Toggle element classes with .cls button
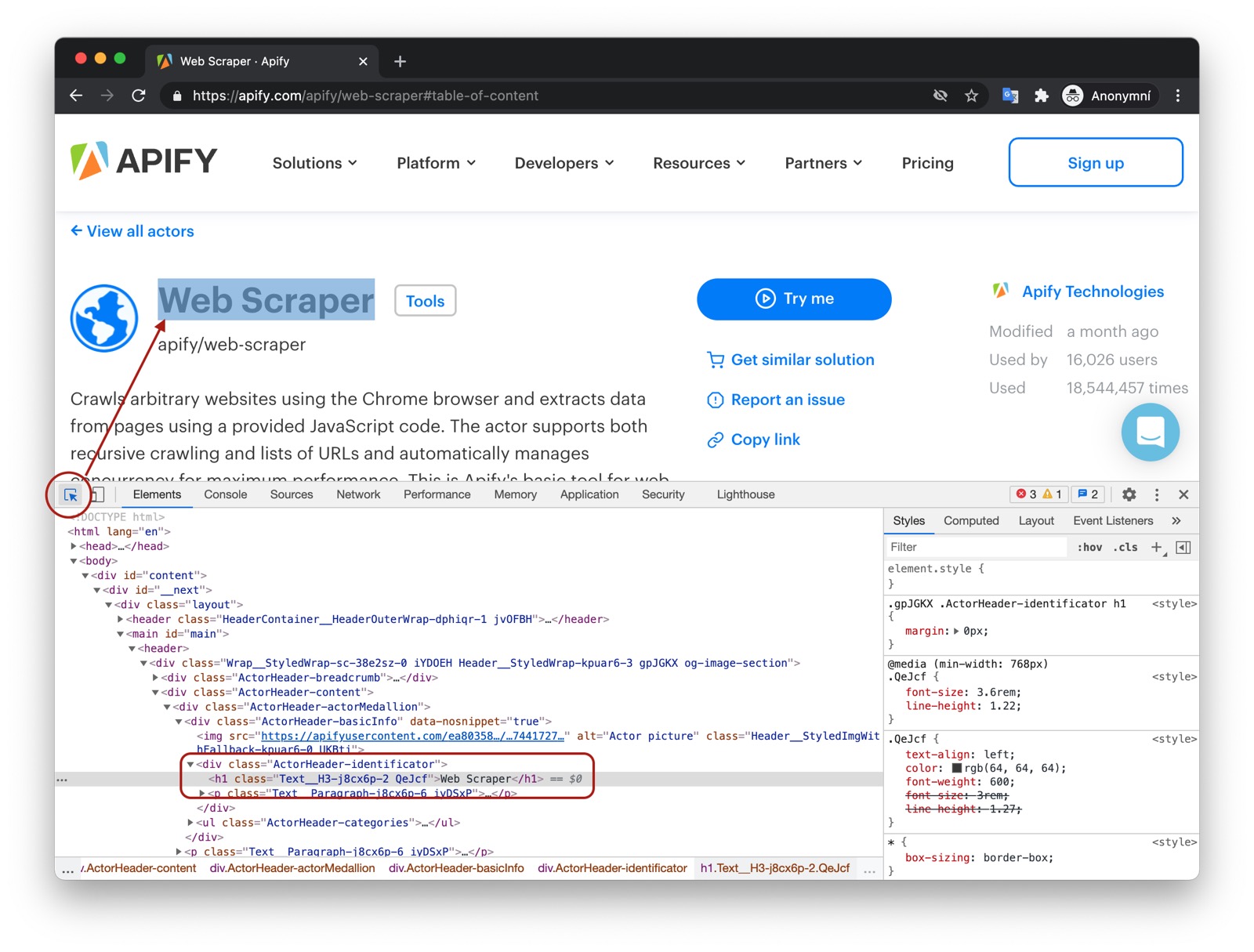Screen dimensions: 1254x952 click(1125, 547)
